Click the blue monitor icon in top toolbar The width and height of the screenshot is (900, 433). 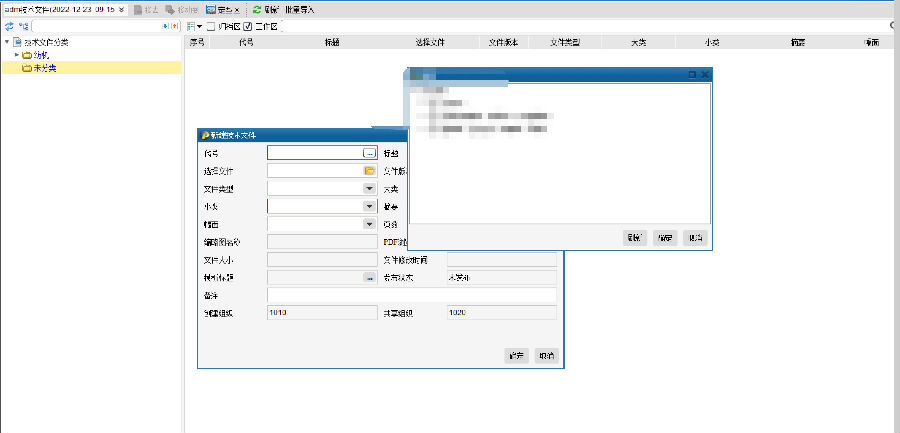point(211,10)
